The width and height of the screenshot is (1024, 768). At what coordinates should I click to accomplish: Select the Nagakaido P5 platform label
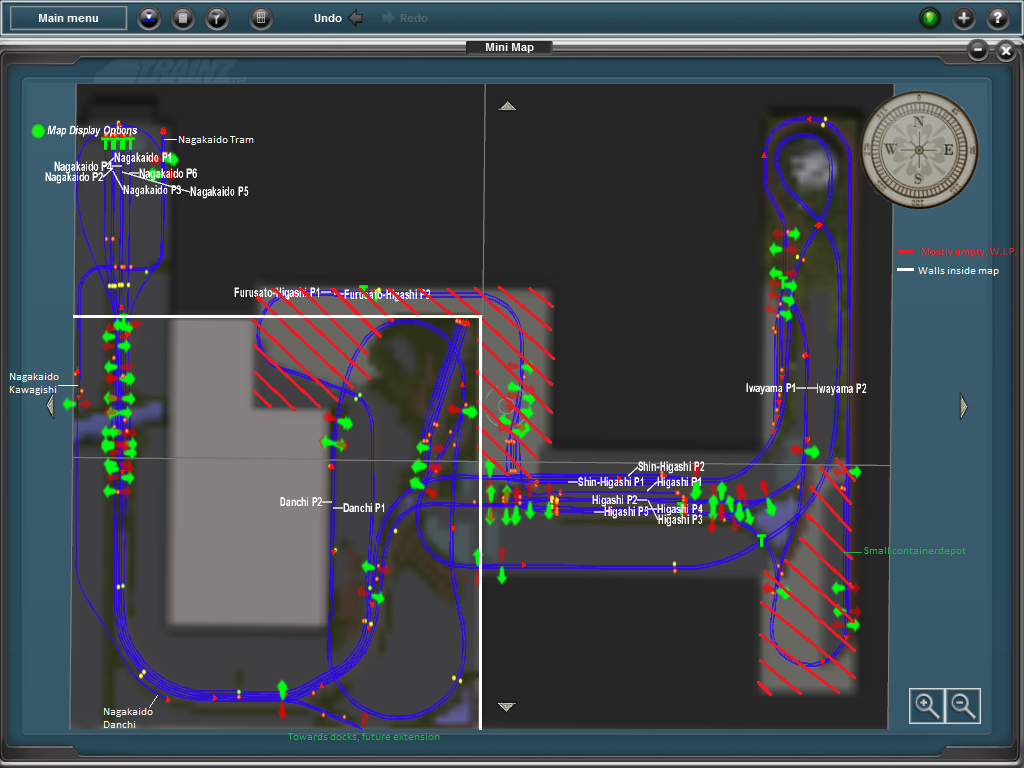(x=219, y=192)
